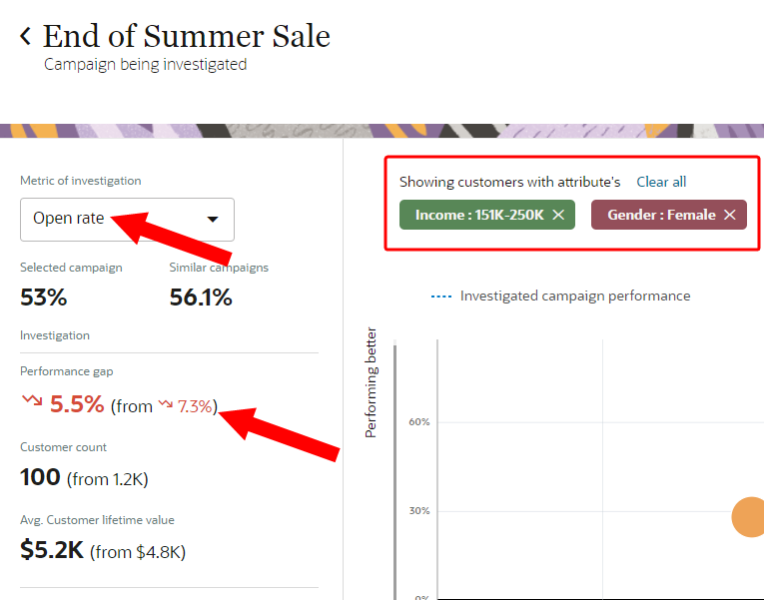The image size is (764, 600).
Task: Click the back arrow beside End of Summer Sale
Action: (x=26, y=36)
